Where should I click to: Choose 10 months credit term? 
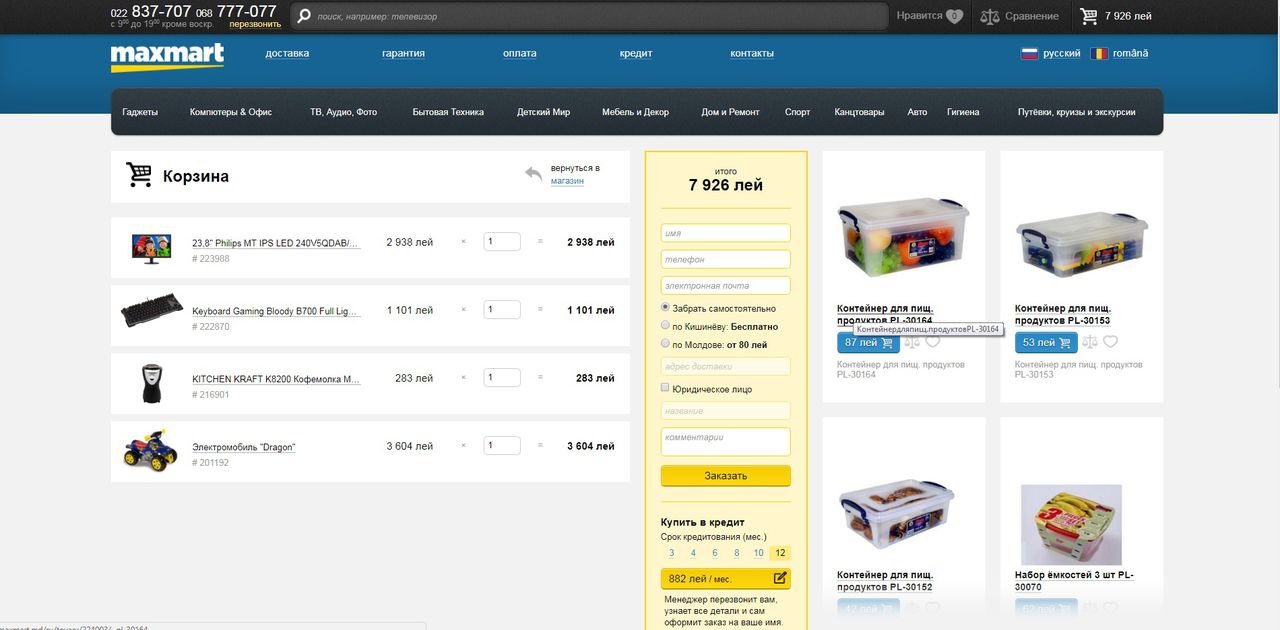(759, 553)
